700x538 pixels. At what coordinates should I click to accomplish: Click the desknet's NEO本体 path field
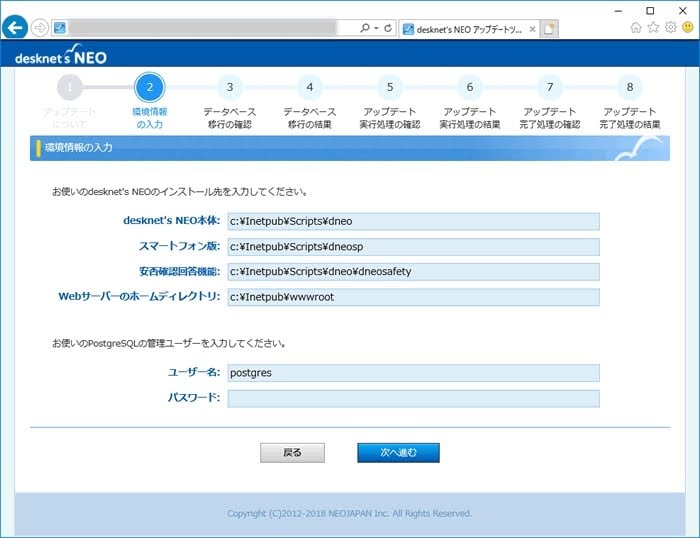click(413, 221)
